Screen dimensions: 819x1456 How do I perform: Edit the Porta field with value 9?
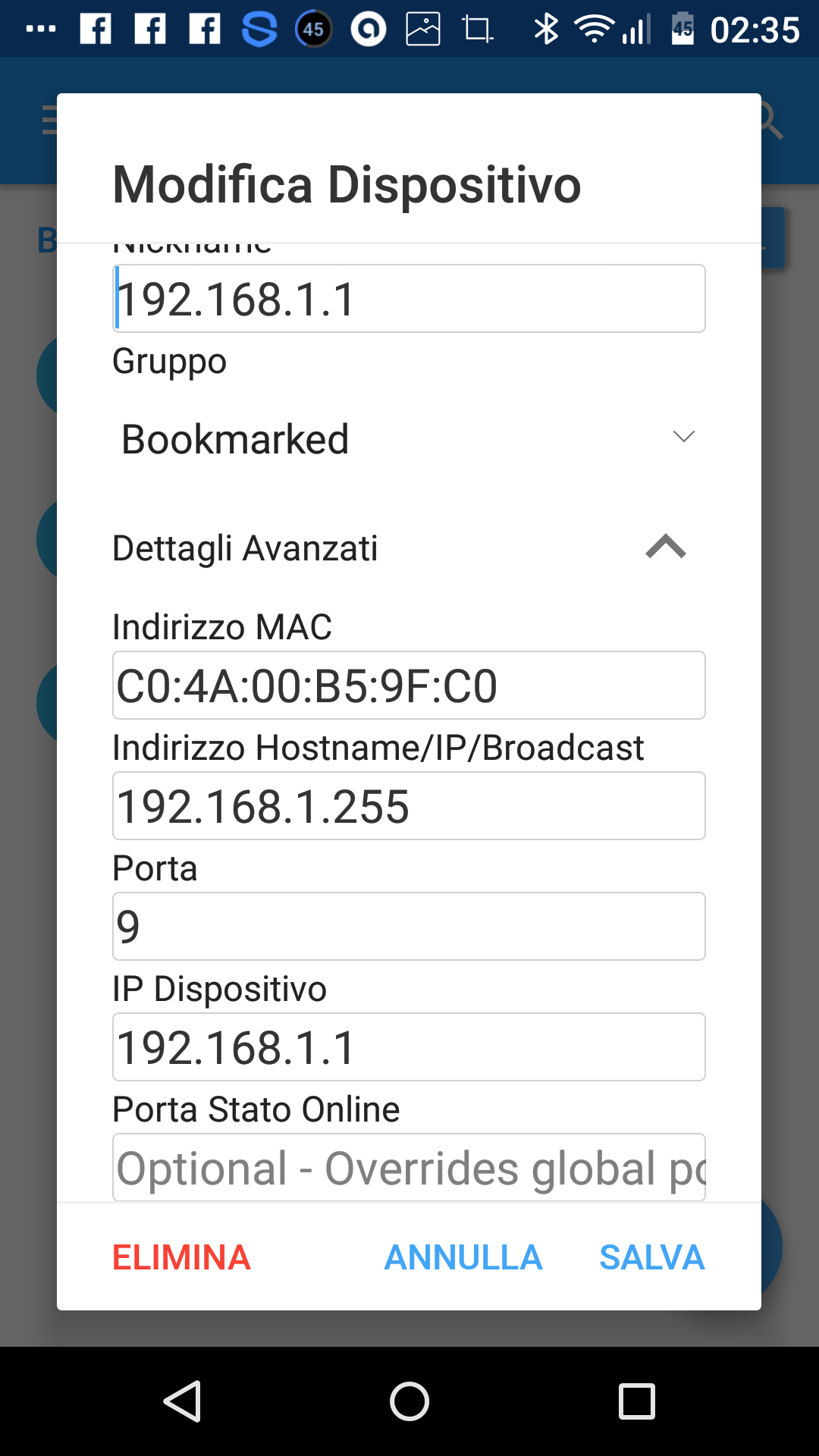409,926
